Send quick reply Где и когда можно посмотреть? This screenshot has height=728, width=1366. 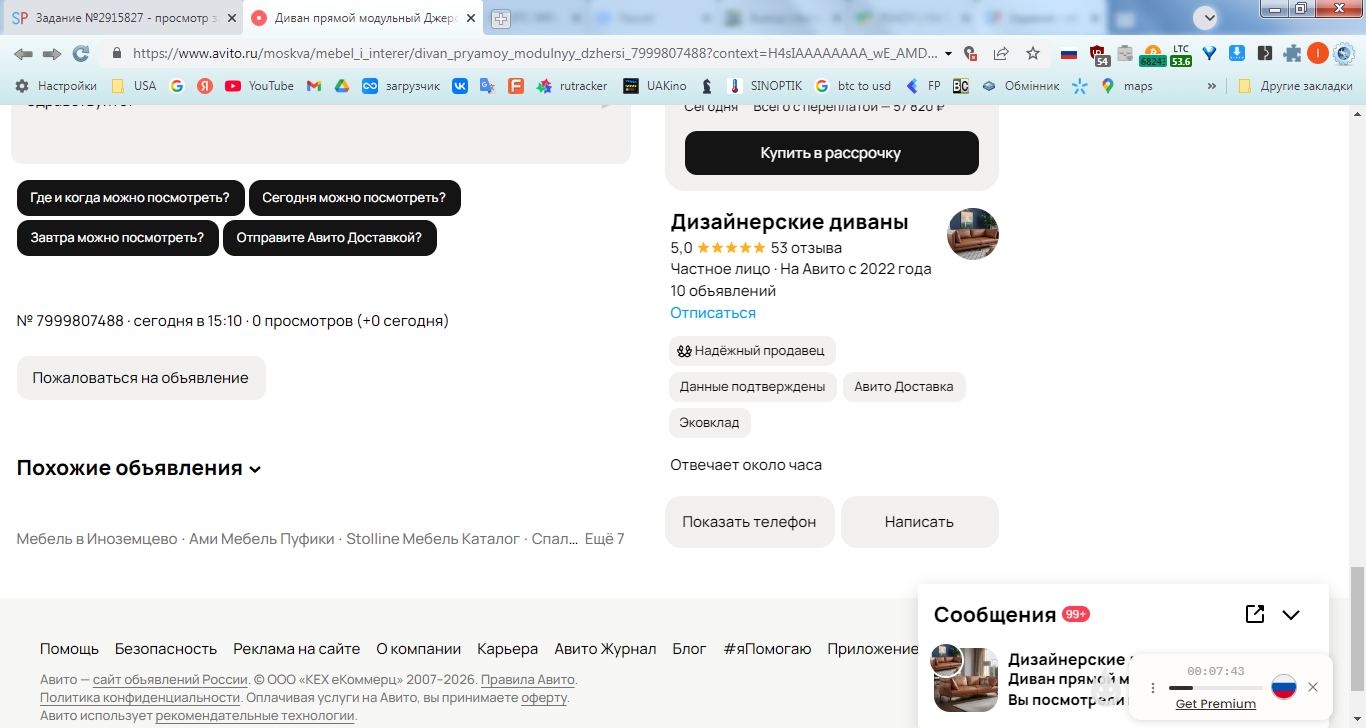pos(130,198)
